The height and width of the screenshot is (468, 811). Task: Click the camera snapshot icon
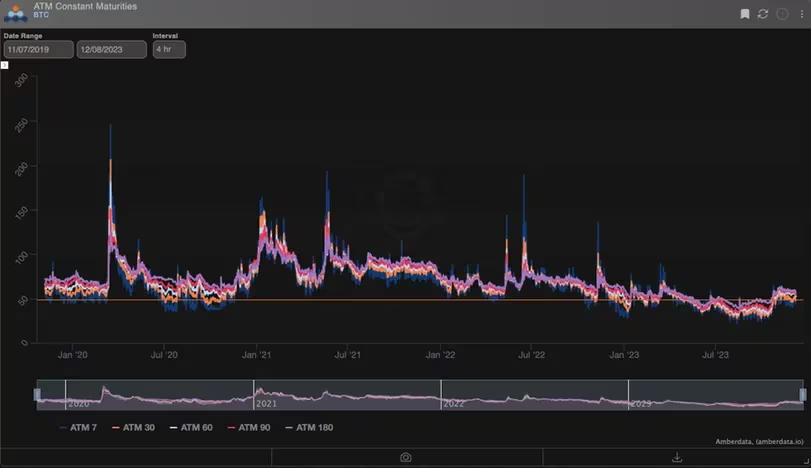pyautogui.click(x=406, y=457)
